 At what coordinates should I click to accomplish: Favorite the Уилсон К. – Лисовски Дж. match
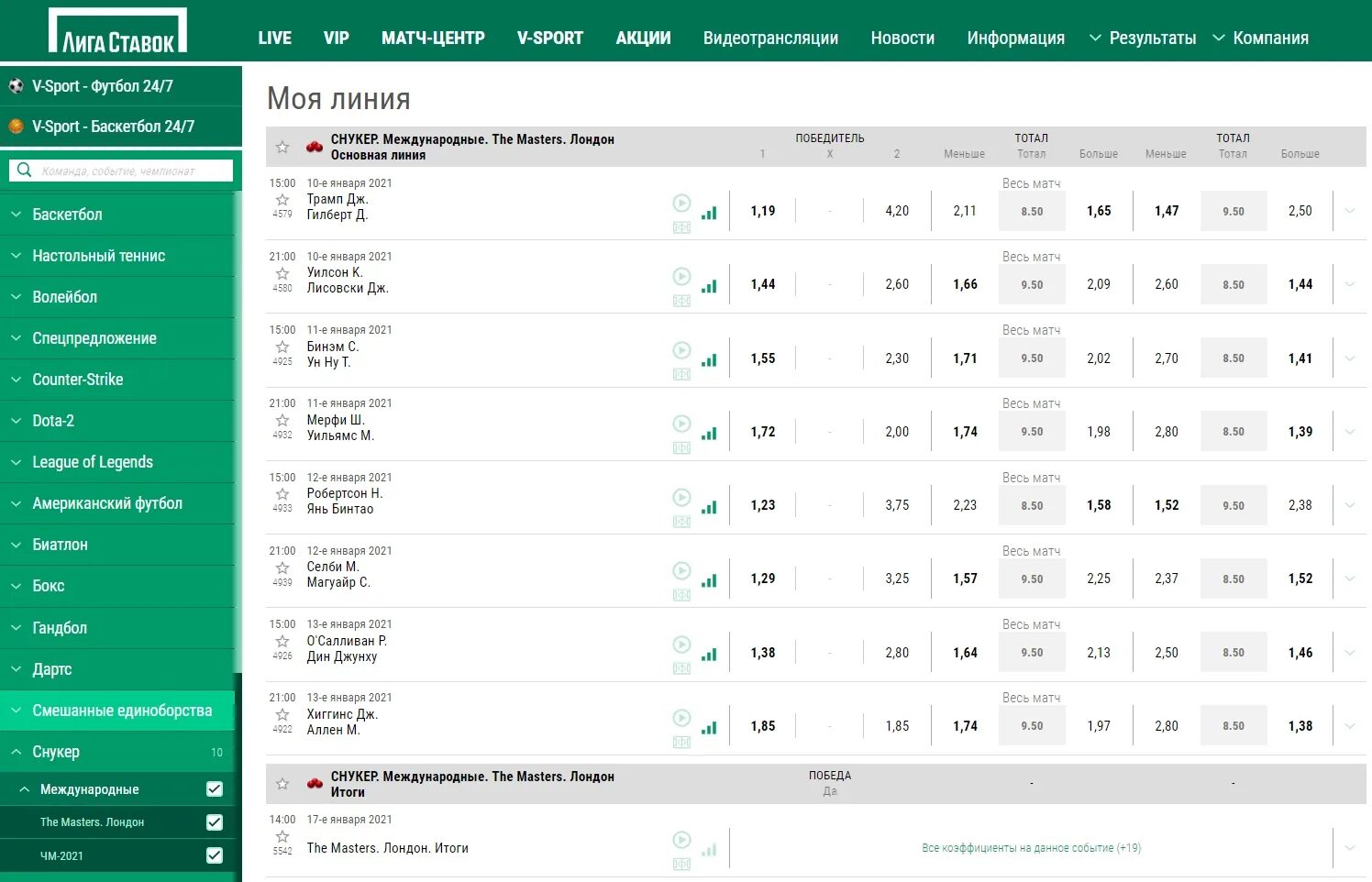point(282,273)
